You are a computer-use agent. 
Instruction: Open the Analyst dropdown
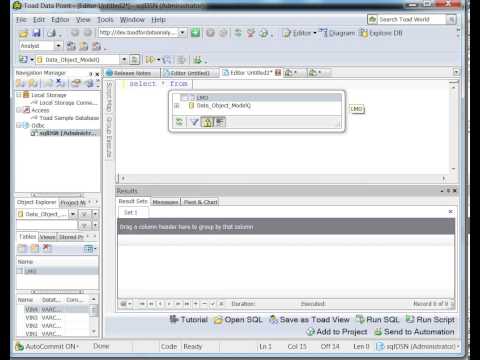point(58,46)
